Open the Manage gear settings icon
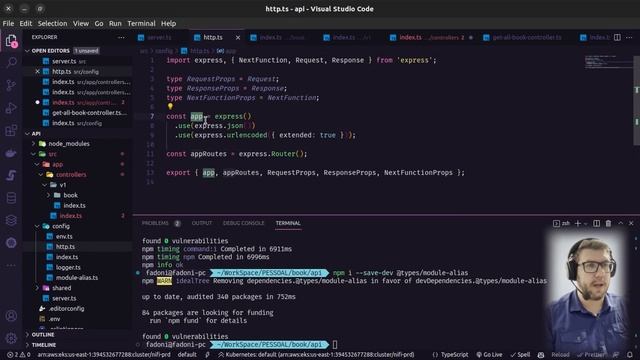The image size is (640, 360). coord(11,338)
